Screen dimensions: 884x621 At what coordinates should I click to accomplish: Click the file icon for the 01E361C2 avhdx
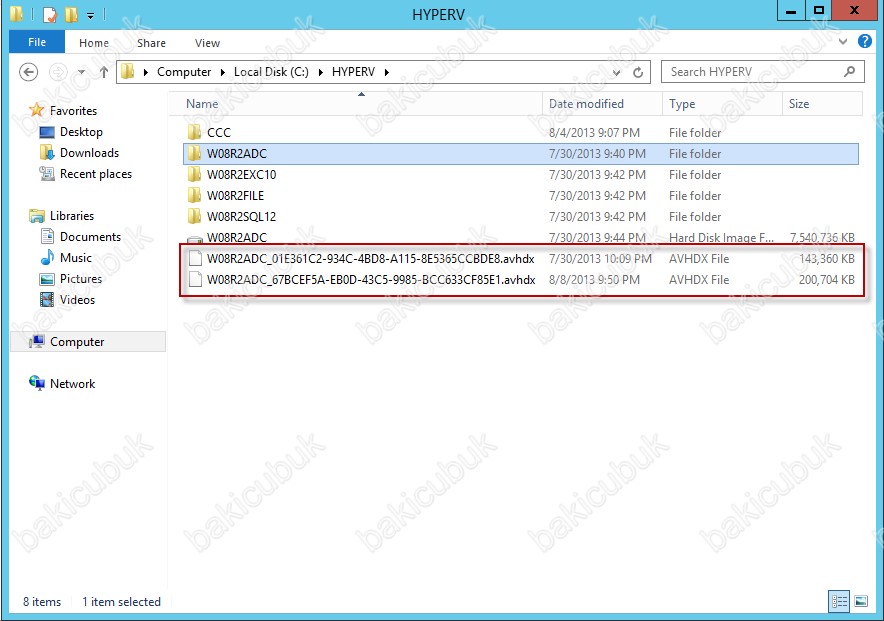(x=195, y=259)
